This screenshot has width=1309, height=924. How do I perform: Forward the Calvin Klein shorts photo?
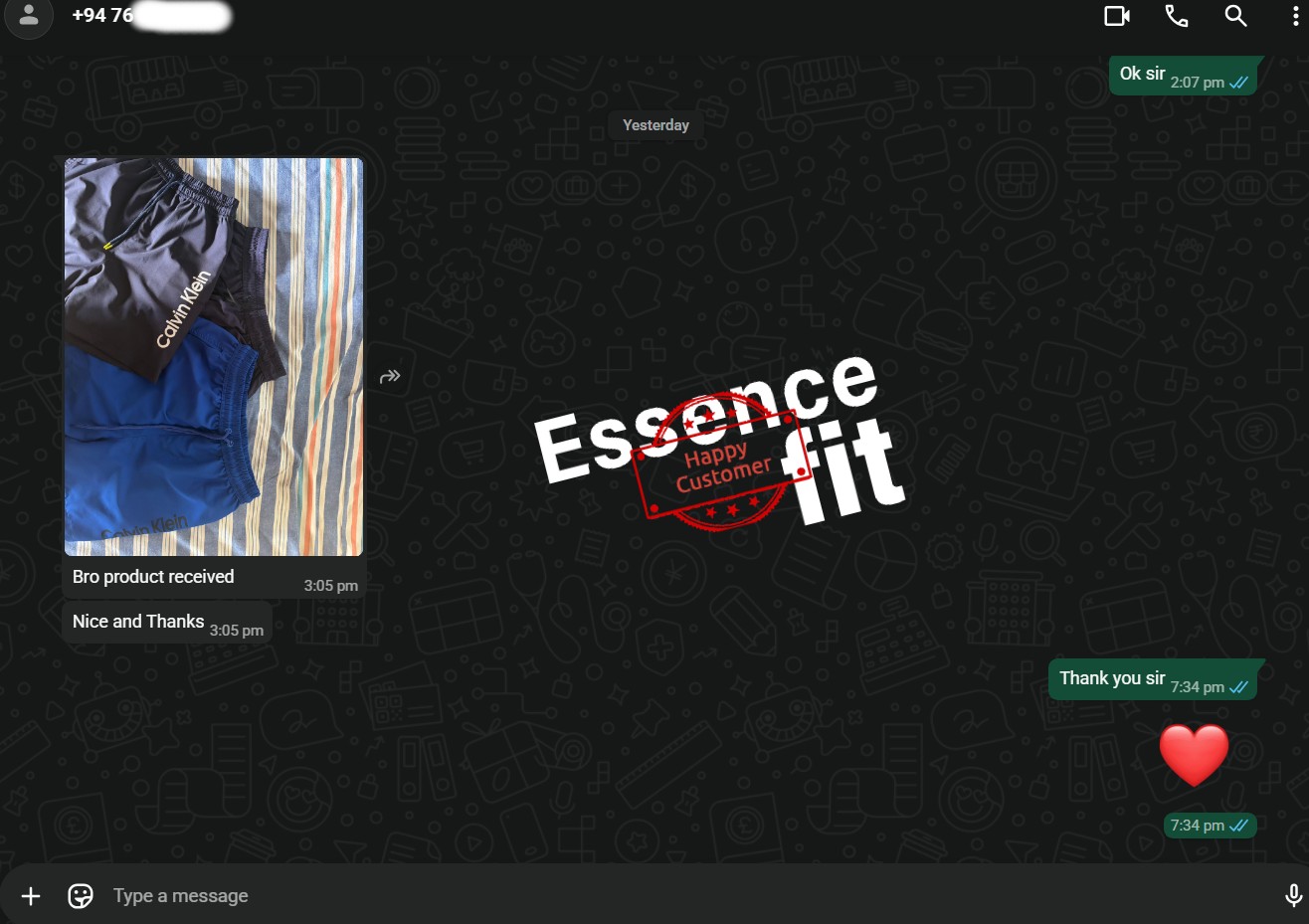390,376
